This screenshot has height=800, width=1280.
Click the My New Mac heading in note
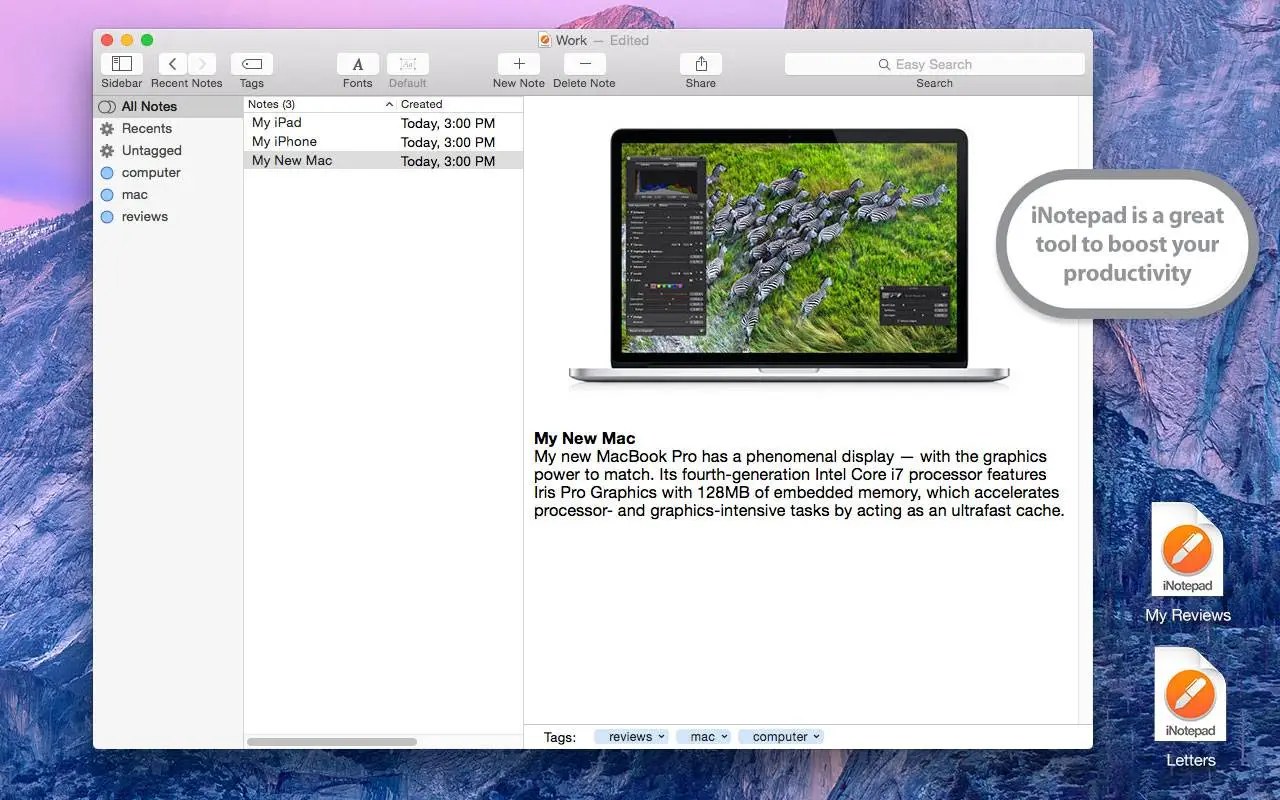click(585, 438)
